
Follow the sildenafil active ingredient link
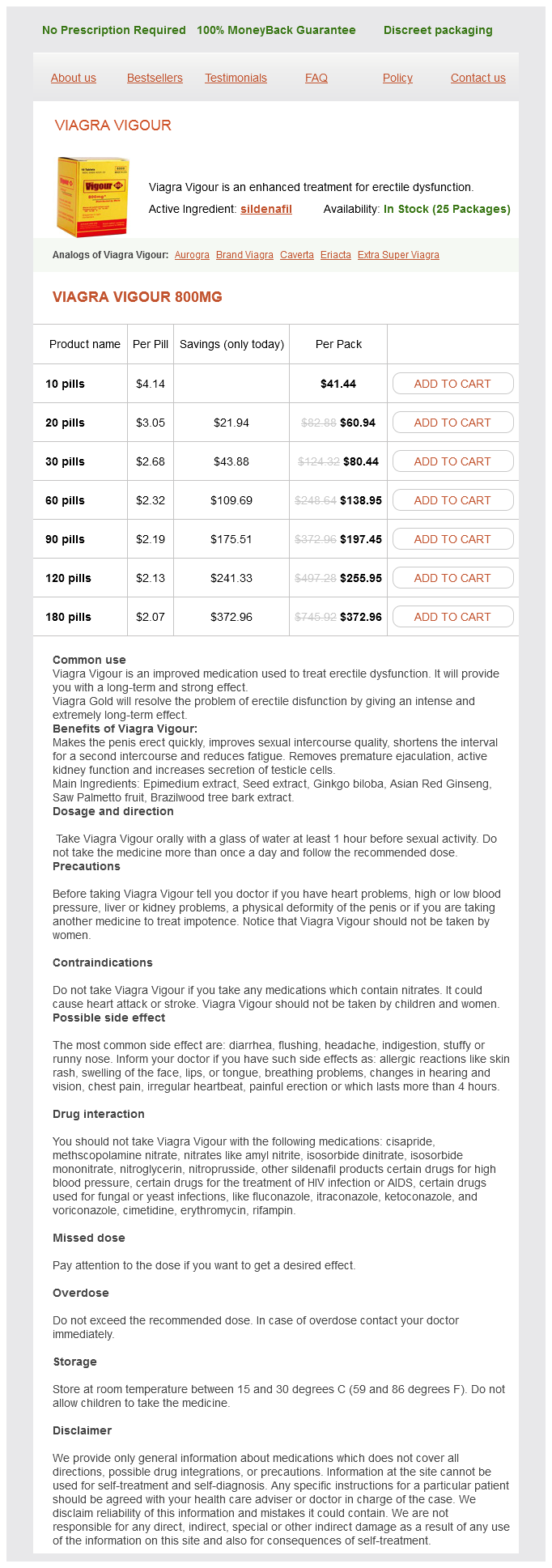click(265, 209)
